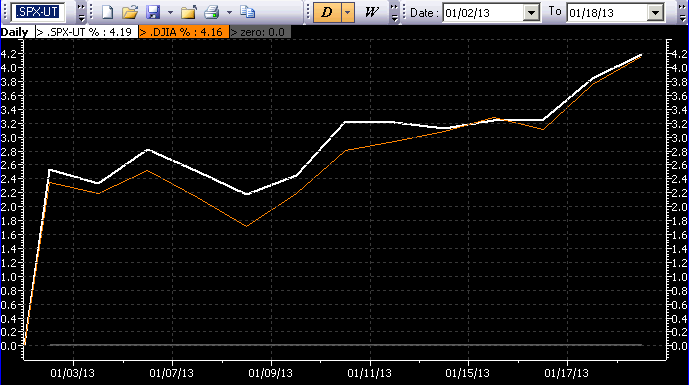Viewport: 689px width, 385px height.
Task: Expand symbol toolbar overflow chevron
Action: point(81,12)
